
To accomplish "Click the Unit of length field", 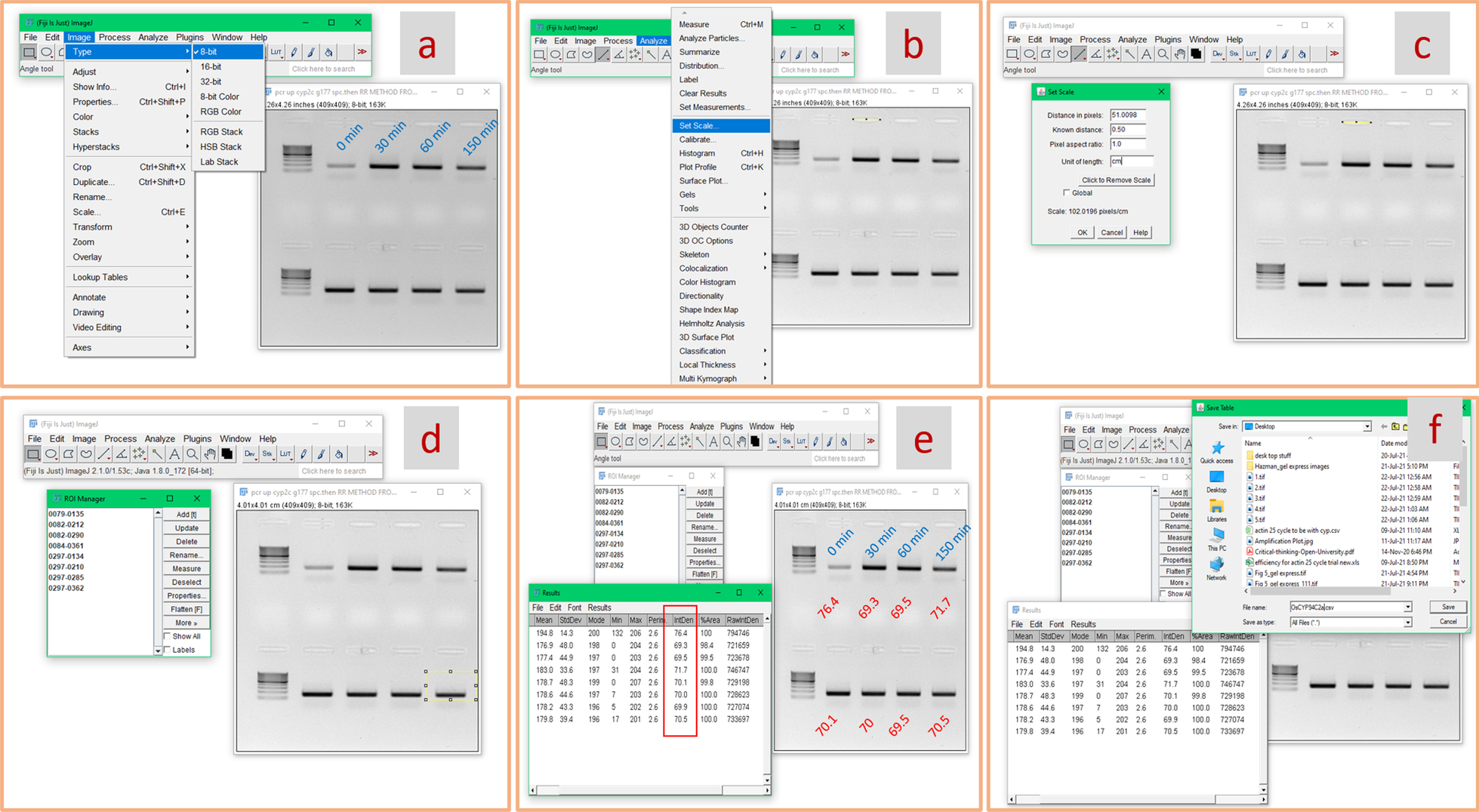I will point(1131,161).
